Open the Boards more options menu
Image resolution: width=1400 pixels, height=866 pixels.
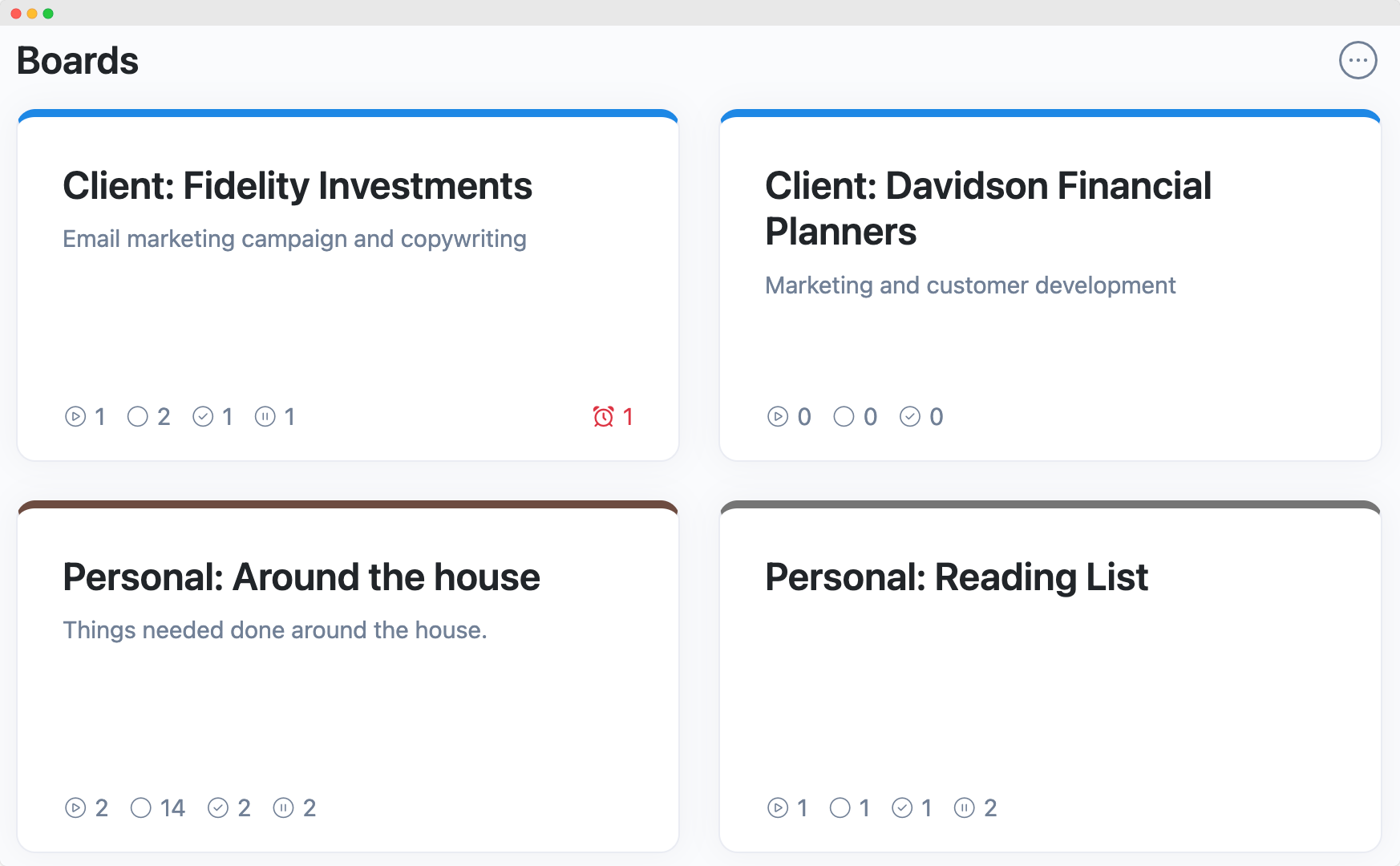pos(1358,60)
